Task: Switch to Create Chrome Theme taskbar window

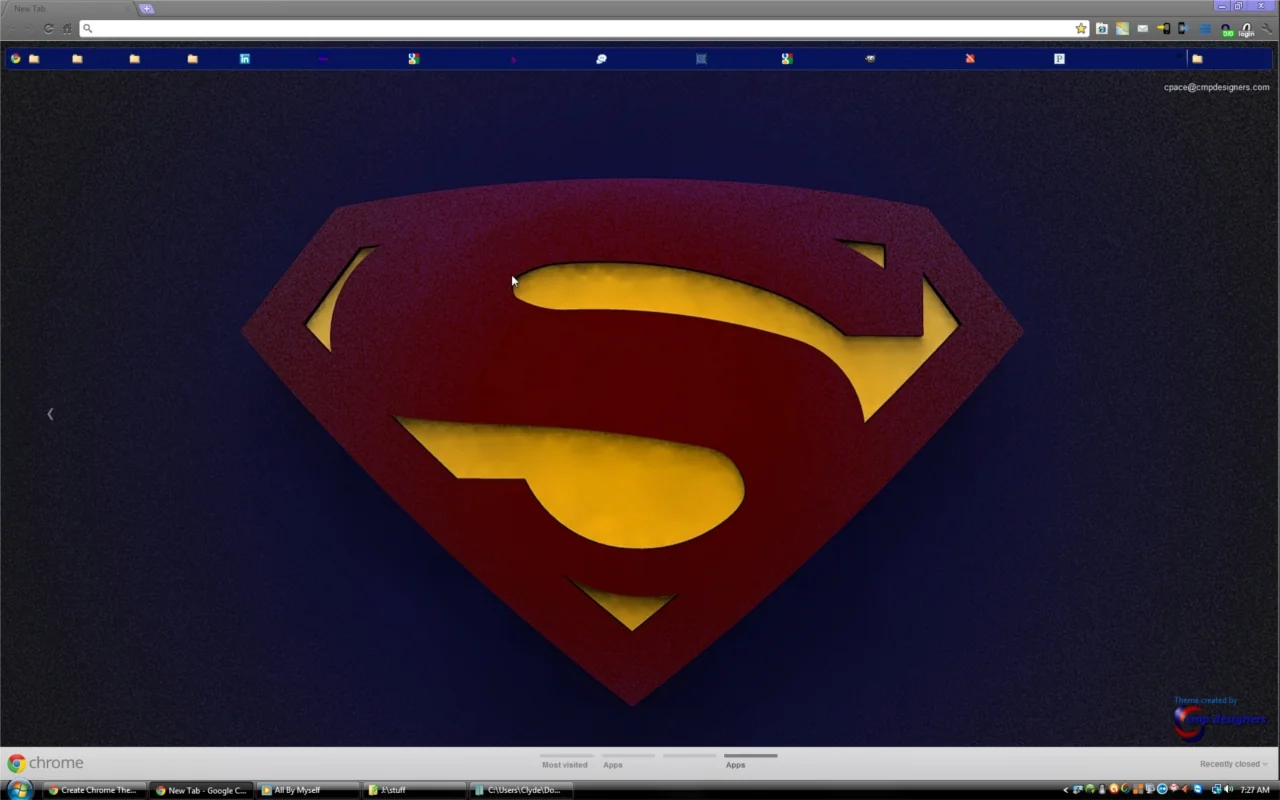Action: [x=97, y=790]
